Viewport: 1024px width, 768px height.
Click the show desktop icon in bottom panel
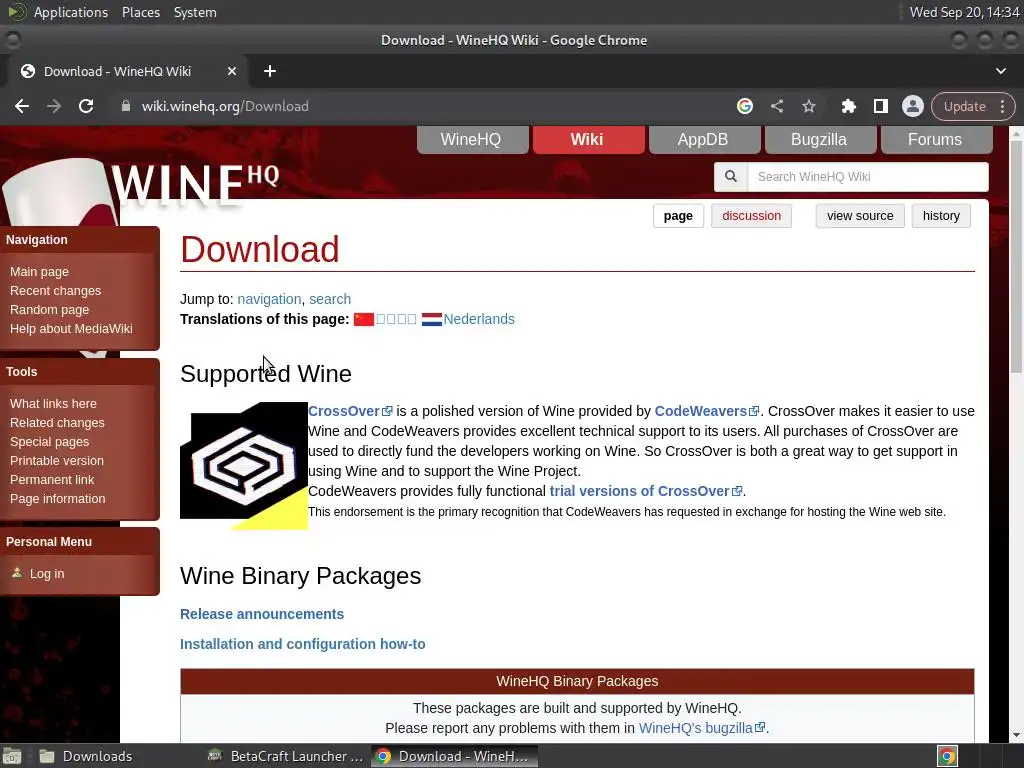(x=12, y=756)
